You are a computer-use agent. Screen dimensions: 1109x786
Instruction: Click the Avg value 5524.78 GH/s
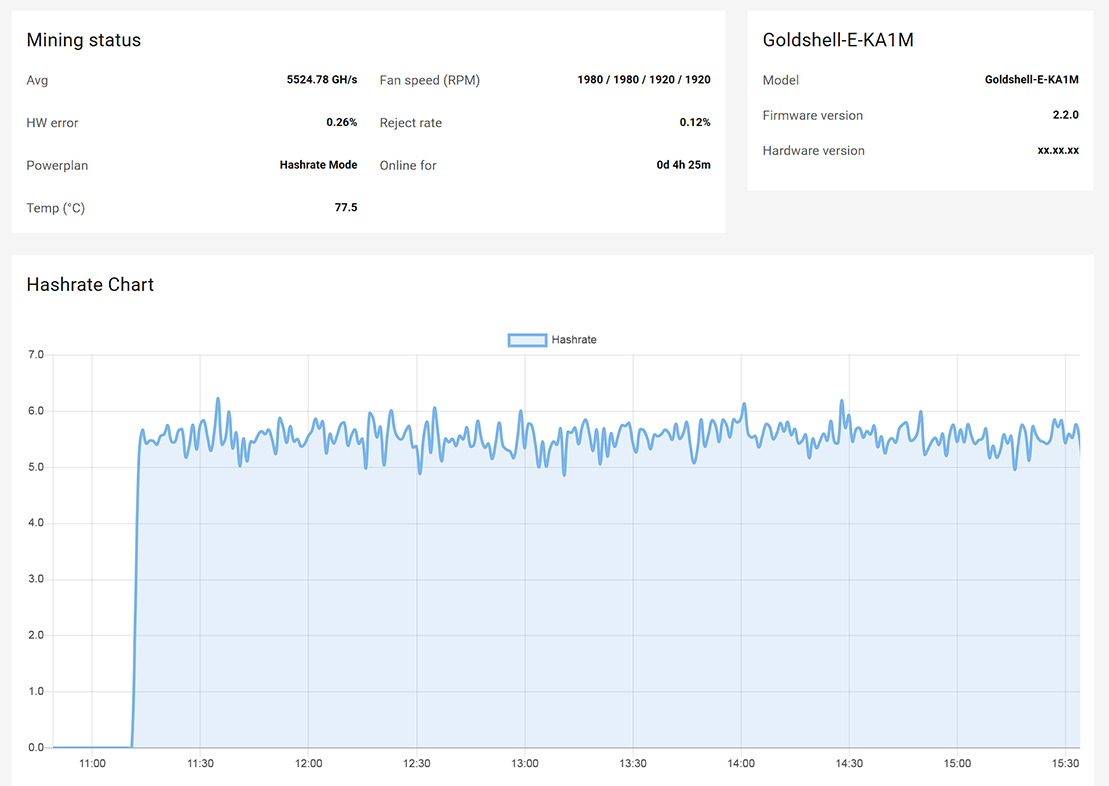[x=321, y=80]
